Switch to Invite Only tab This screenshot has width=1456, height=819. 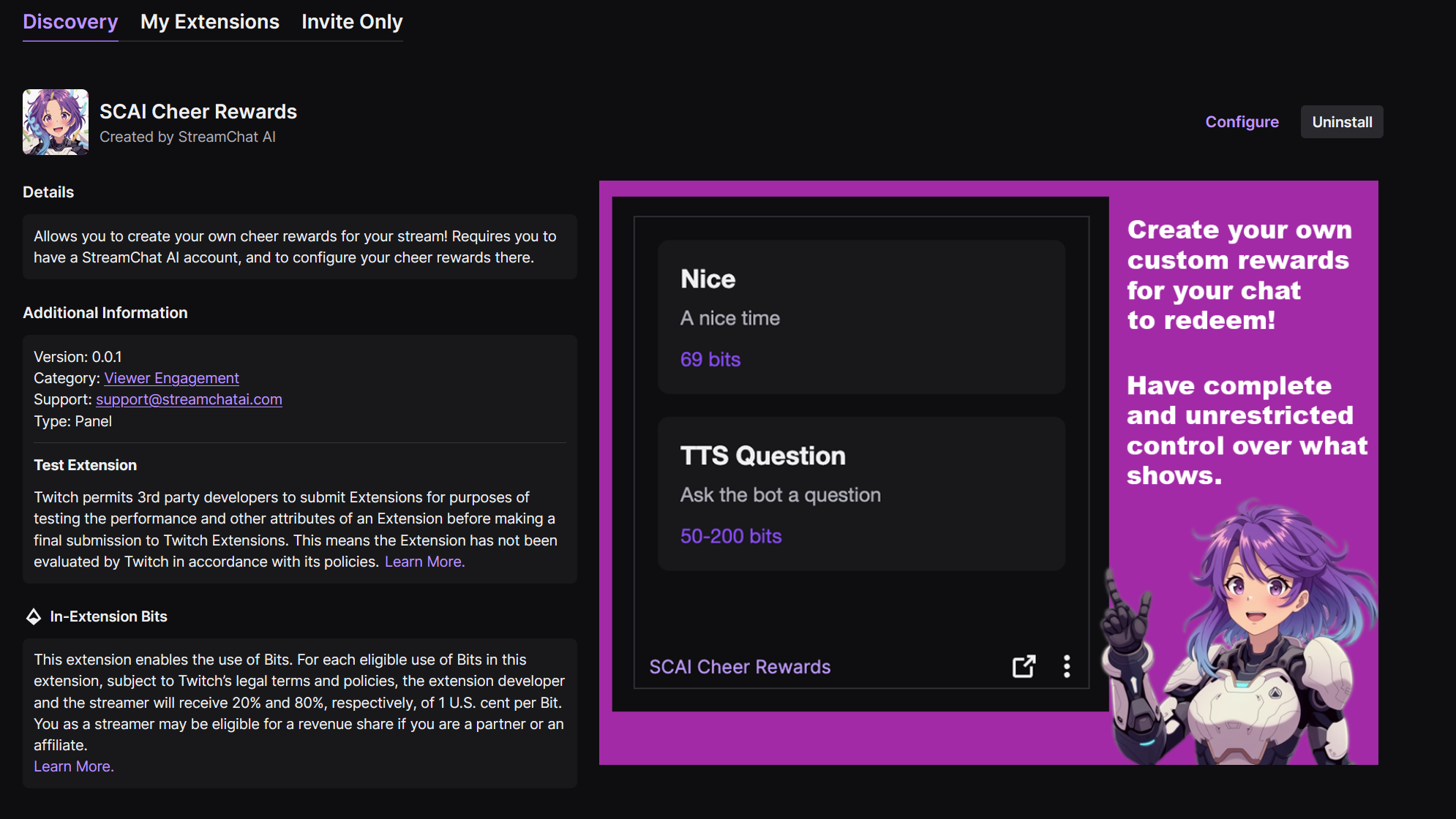click(x=352, y=22)
